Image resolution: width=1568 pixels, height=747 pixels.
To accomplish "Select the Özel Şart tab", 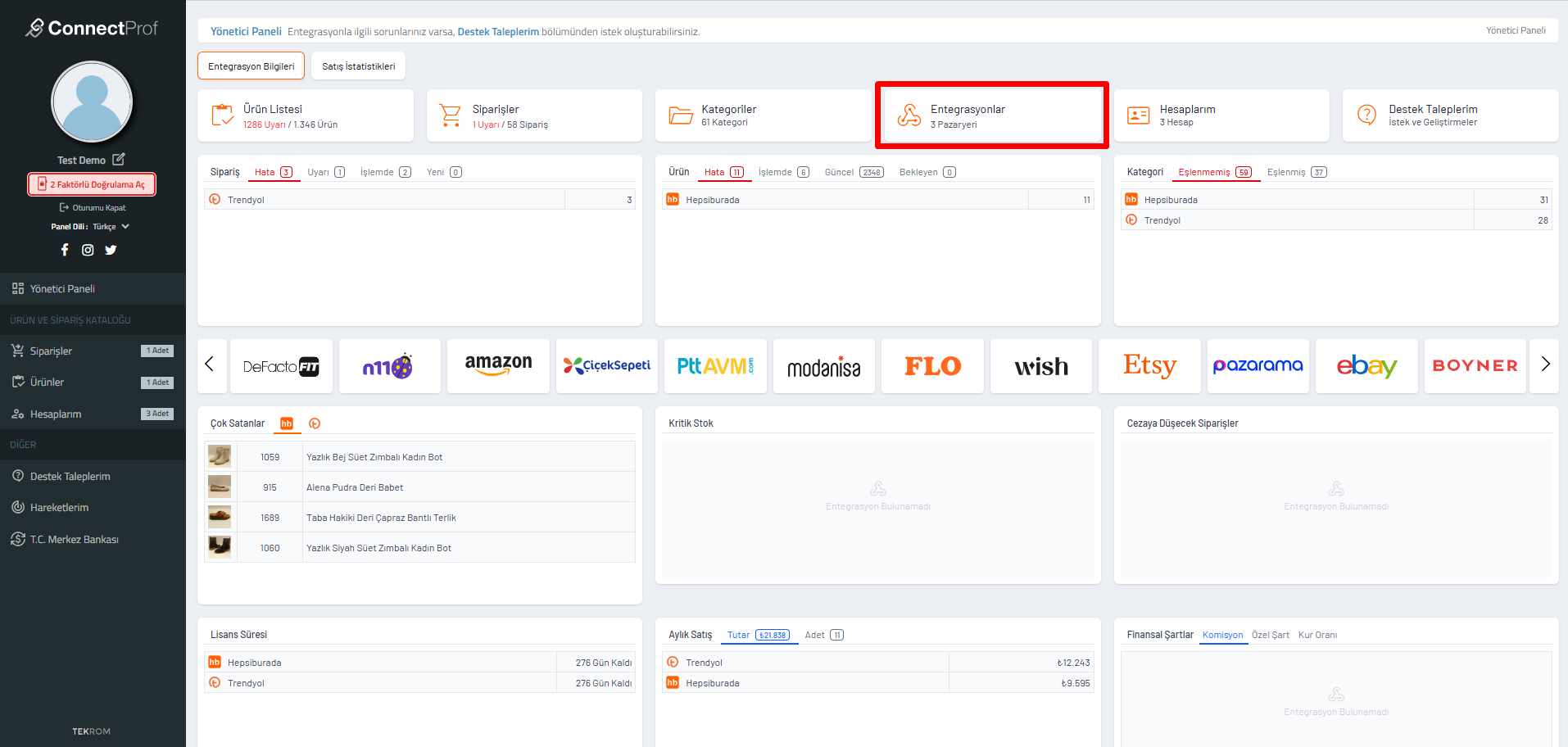I will coord(1271,635).
